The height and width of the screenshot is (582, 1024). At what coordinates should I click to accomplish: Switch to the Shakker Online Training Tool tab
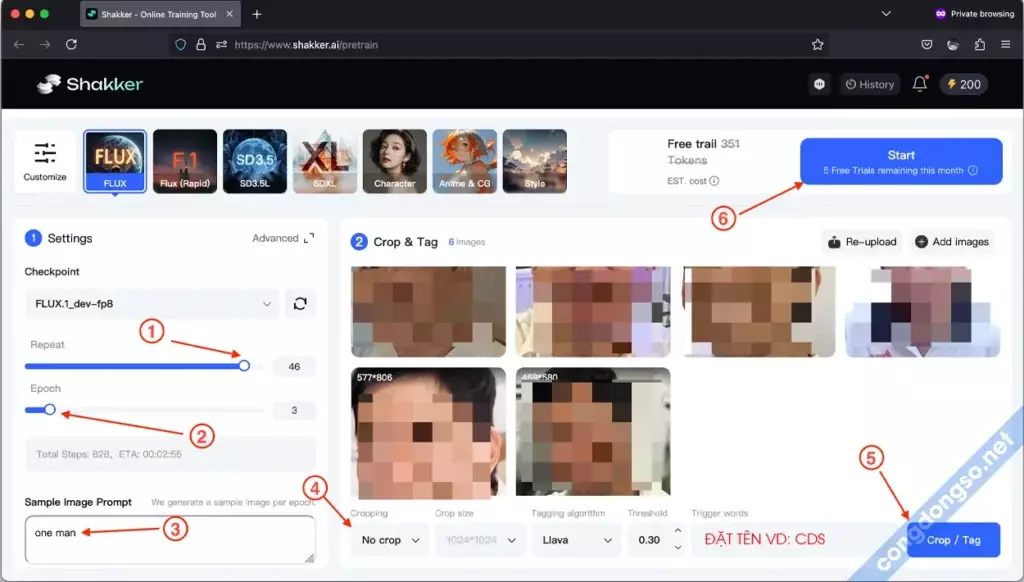point(156,14)
